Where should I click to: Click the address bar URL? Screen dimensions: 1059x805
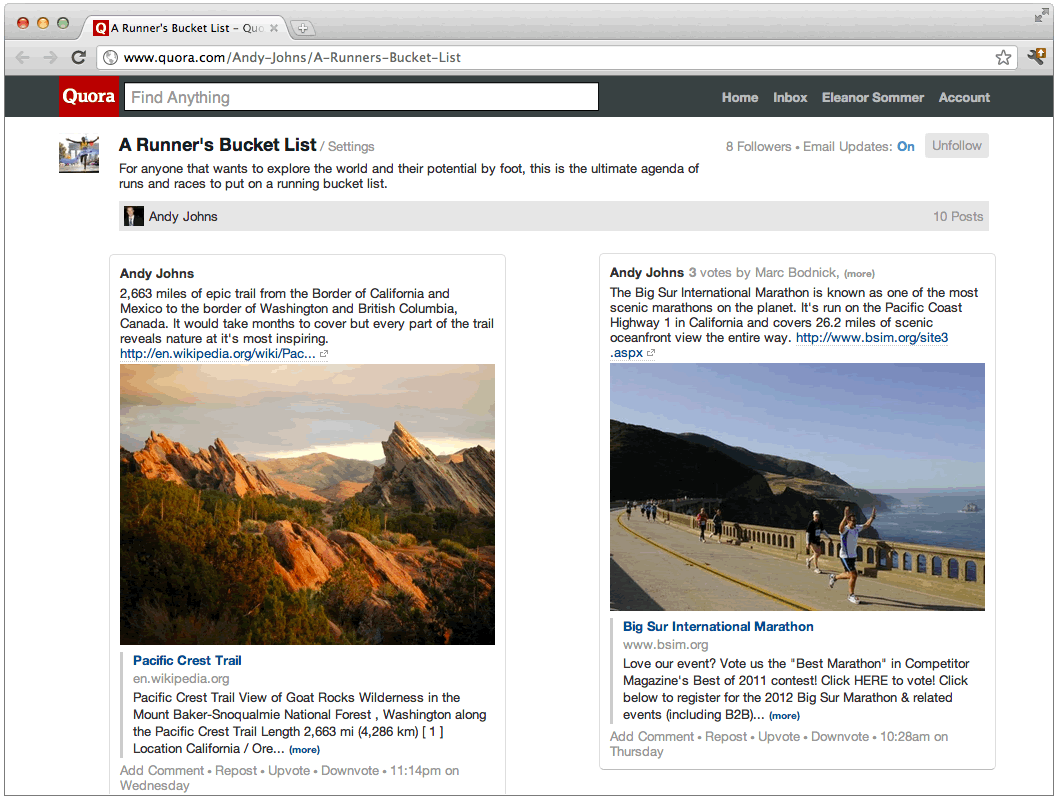292,57
